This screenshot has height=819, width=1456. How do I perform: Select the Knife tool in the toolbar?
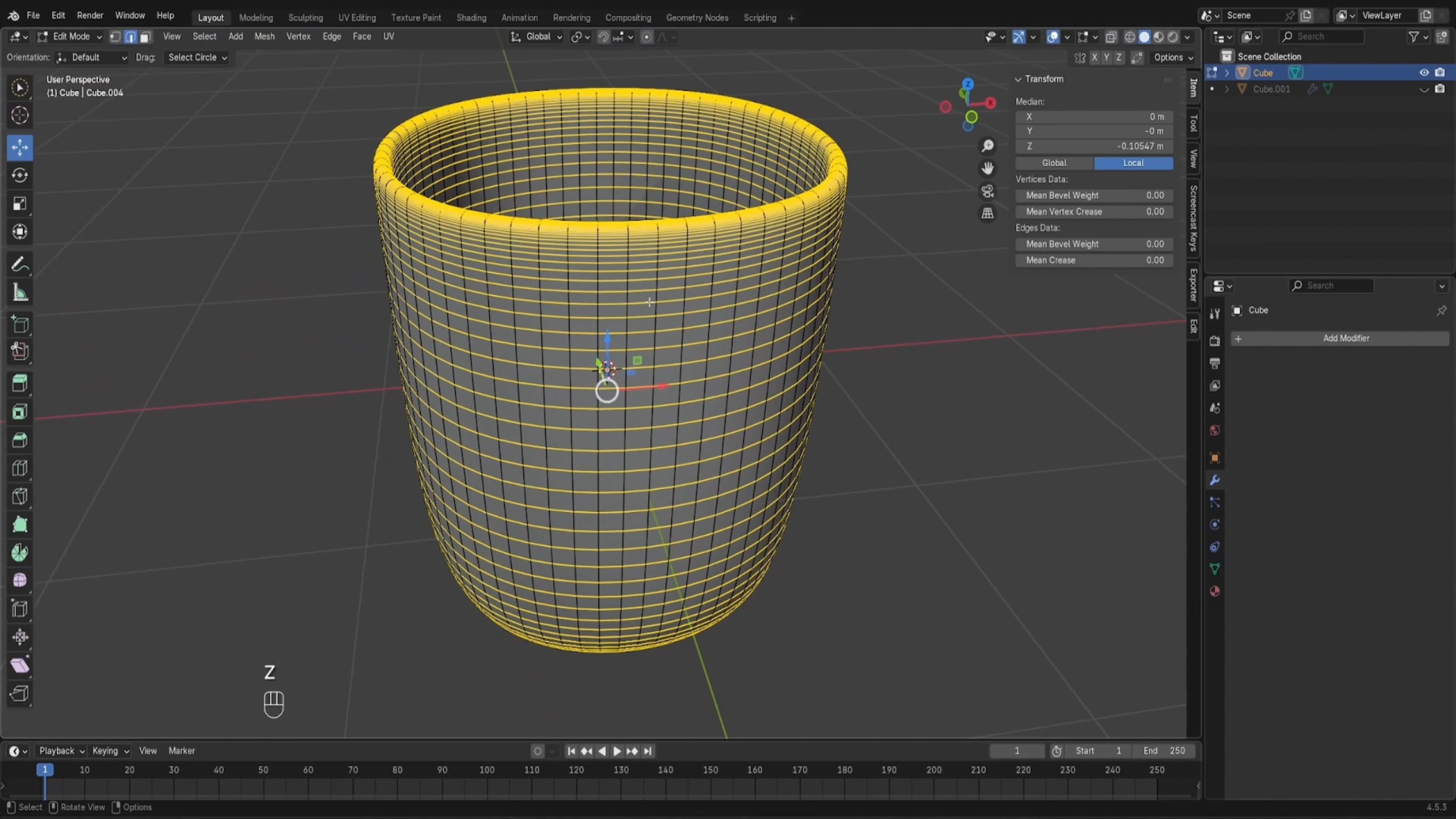pos(20,497)
